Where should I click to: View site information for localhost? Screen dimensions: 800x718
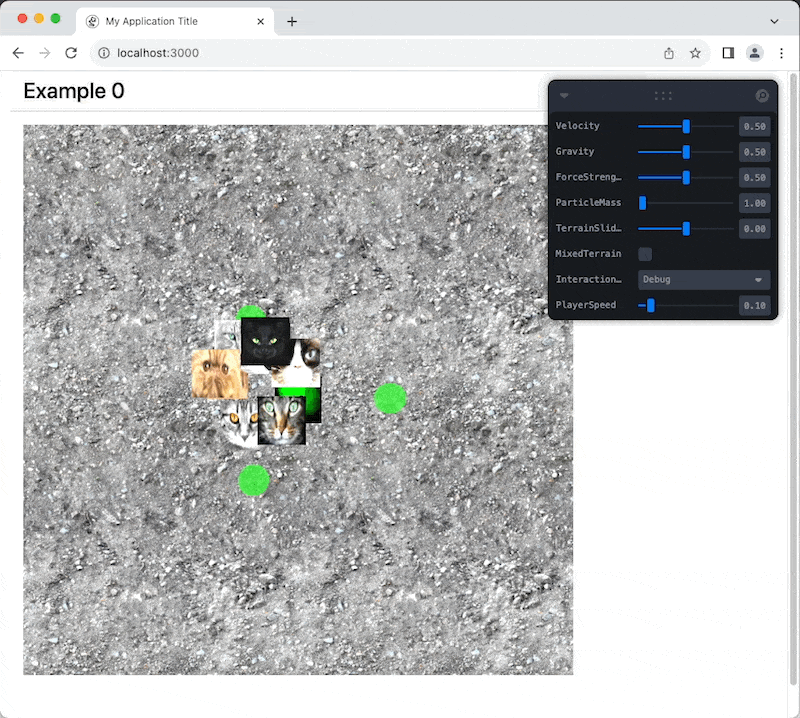pyautogui.click(x=104, y=53)
